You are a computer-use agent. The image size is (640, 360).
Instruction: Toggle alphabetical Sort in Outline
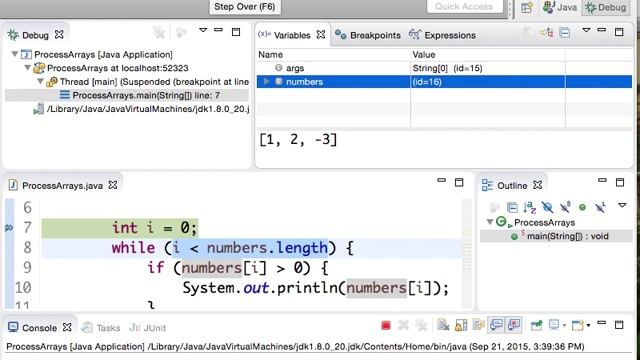[x=529, y=207]
